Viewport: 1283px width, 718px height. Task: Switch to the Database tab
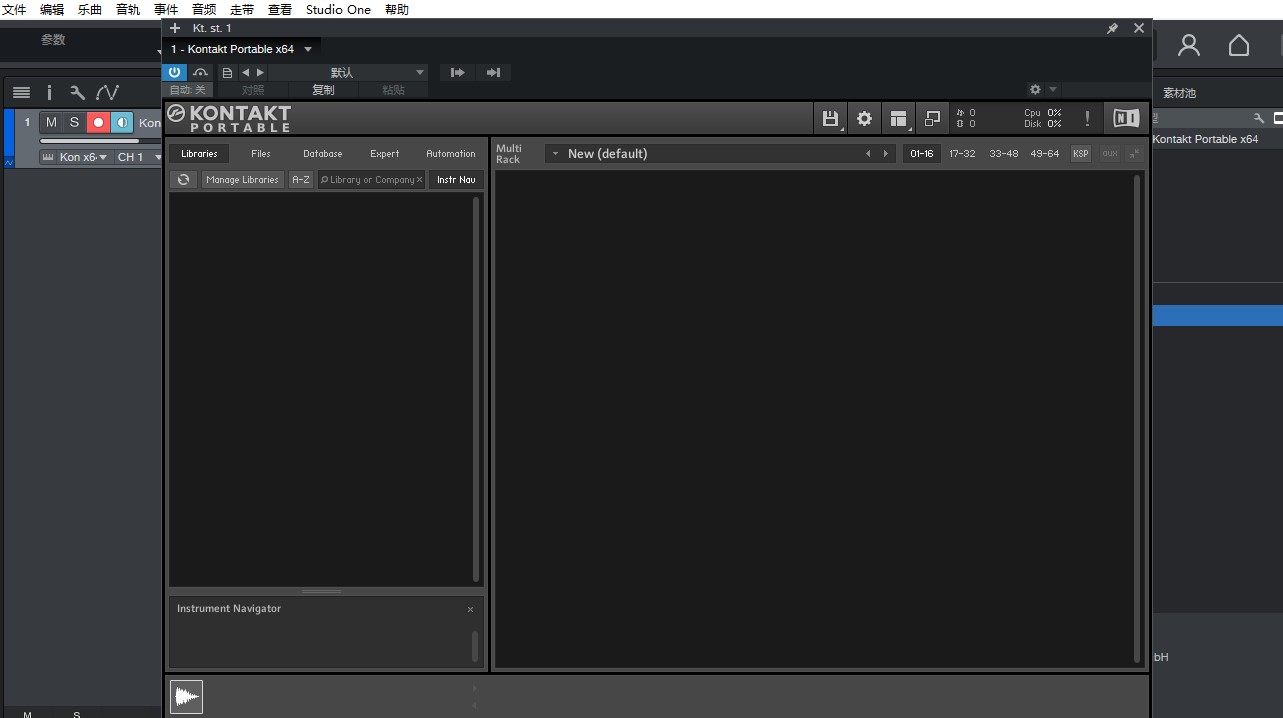click(323, 154)
